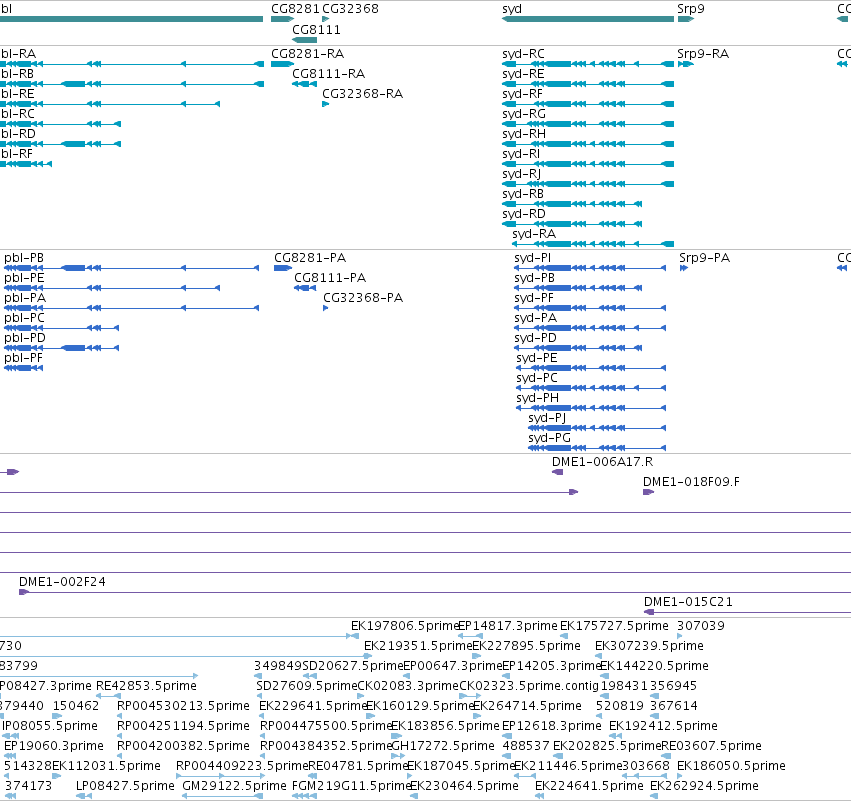Select protein syd-PJ
This screenshot has width=851, height=801.
tap(547, 418)
